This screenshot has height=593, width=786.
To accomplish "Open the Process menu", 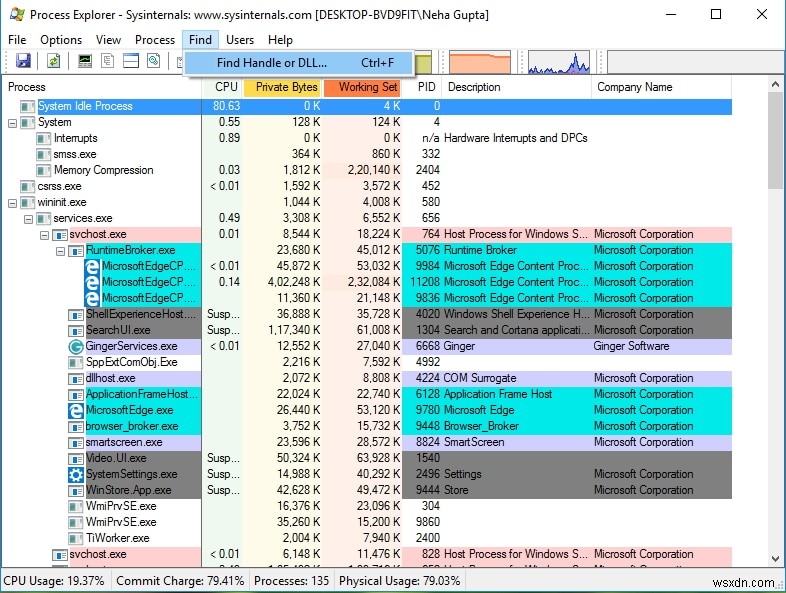I will tap(155, 40).
